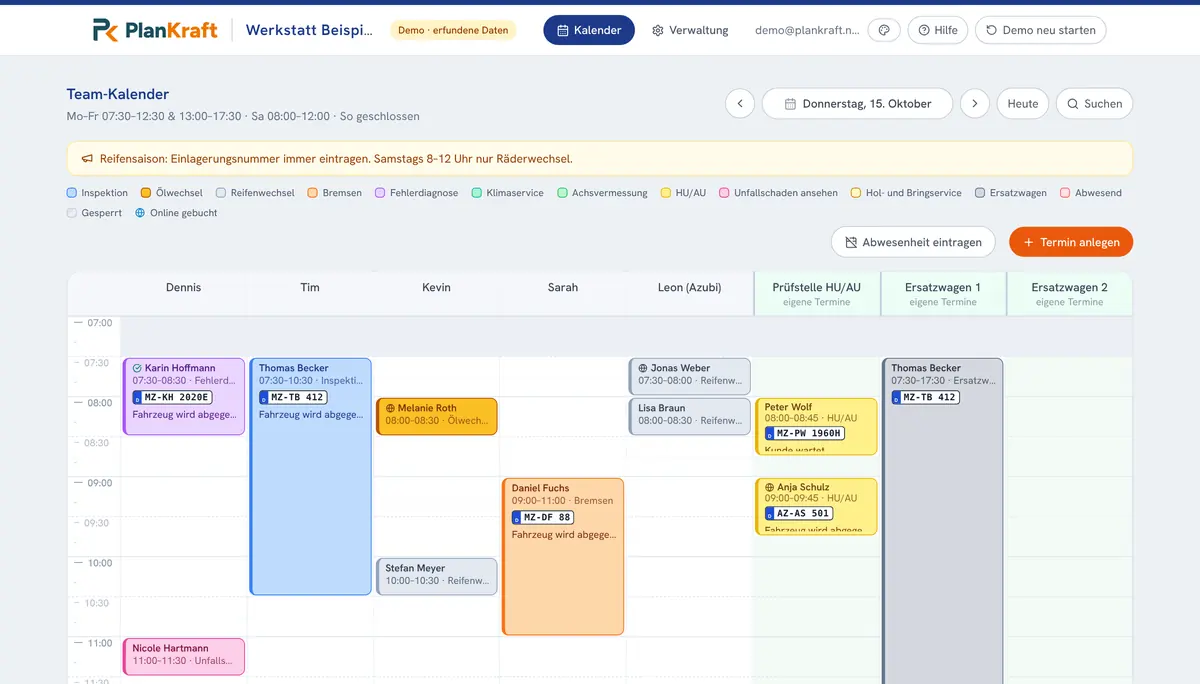The height and width of the screenshot is (684, 1200).
Task: Switch to the Verwaltung tab
Action: point(690,30)
